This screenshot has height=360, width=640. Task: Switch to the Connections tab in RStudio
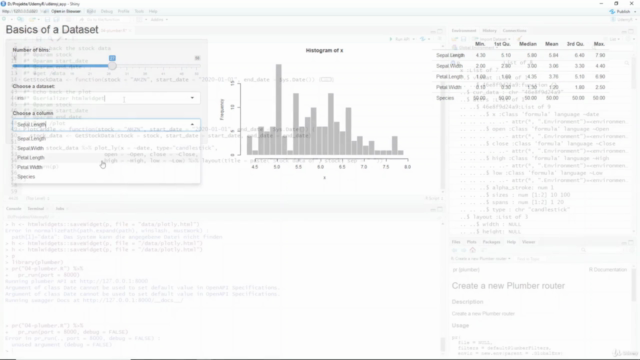514,31
